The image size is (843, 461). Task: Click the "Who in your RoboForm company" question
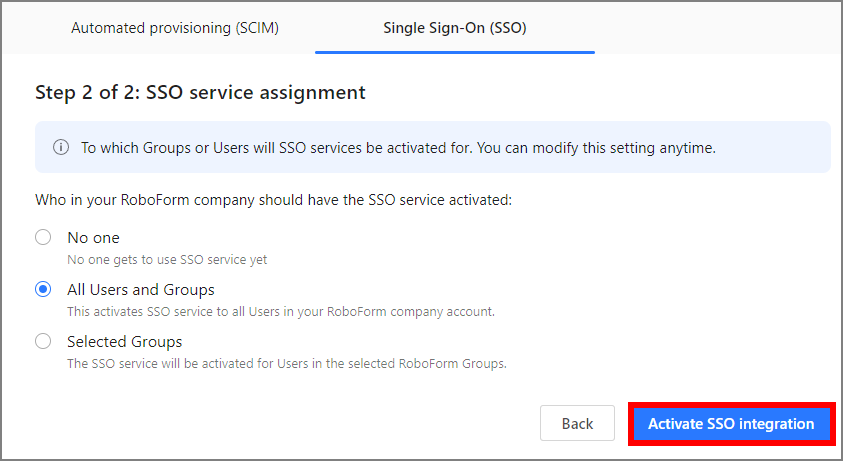pos(273,200)
